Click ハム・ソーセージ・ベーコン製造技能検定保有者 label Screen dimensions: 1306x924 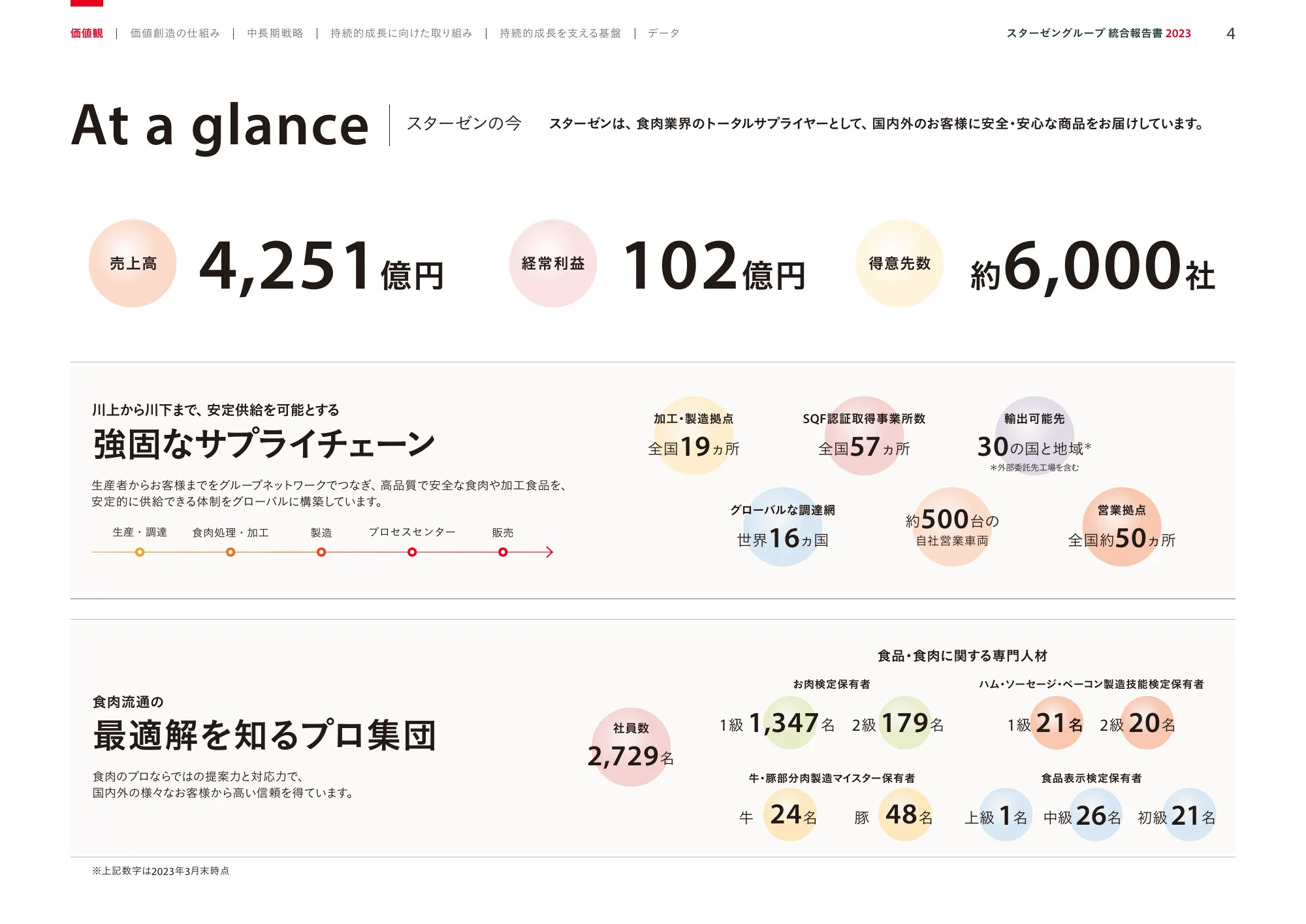click(1091, 684)
